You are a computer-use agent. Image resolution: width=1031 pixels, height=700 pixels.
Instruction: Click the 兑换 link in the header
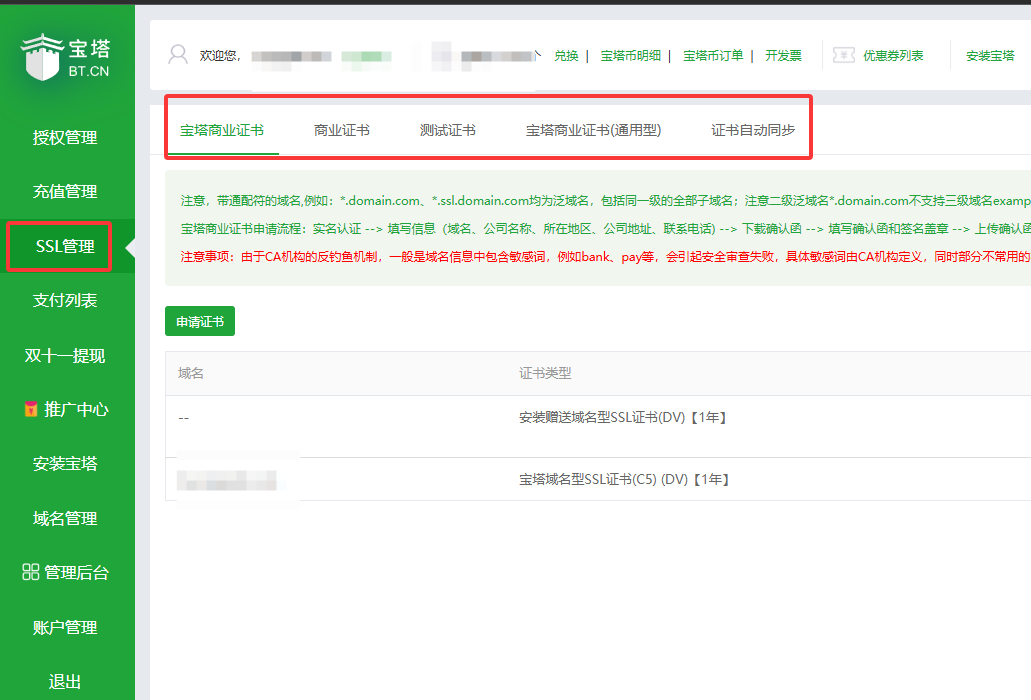coord(567,55)
